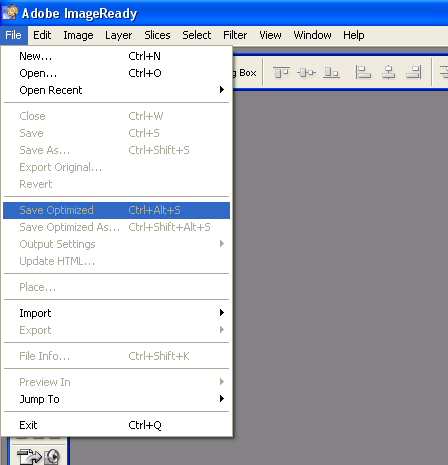448x465 pixels.
Task: Click align top edges icon
Action: tap(281, 72)
